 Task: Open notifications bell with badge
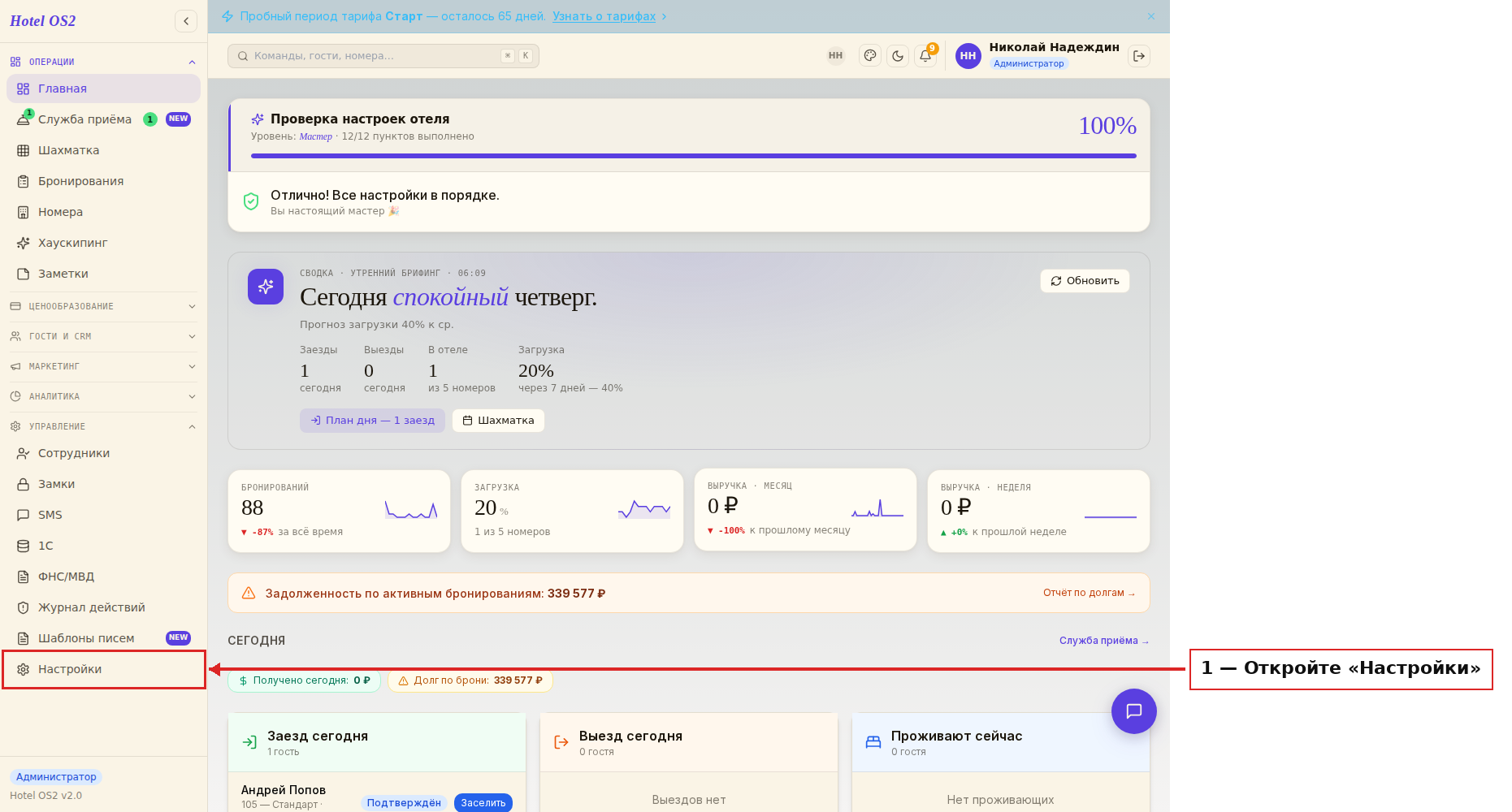tap(925, 56)
